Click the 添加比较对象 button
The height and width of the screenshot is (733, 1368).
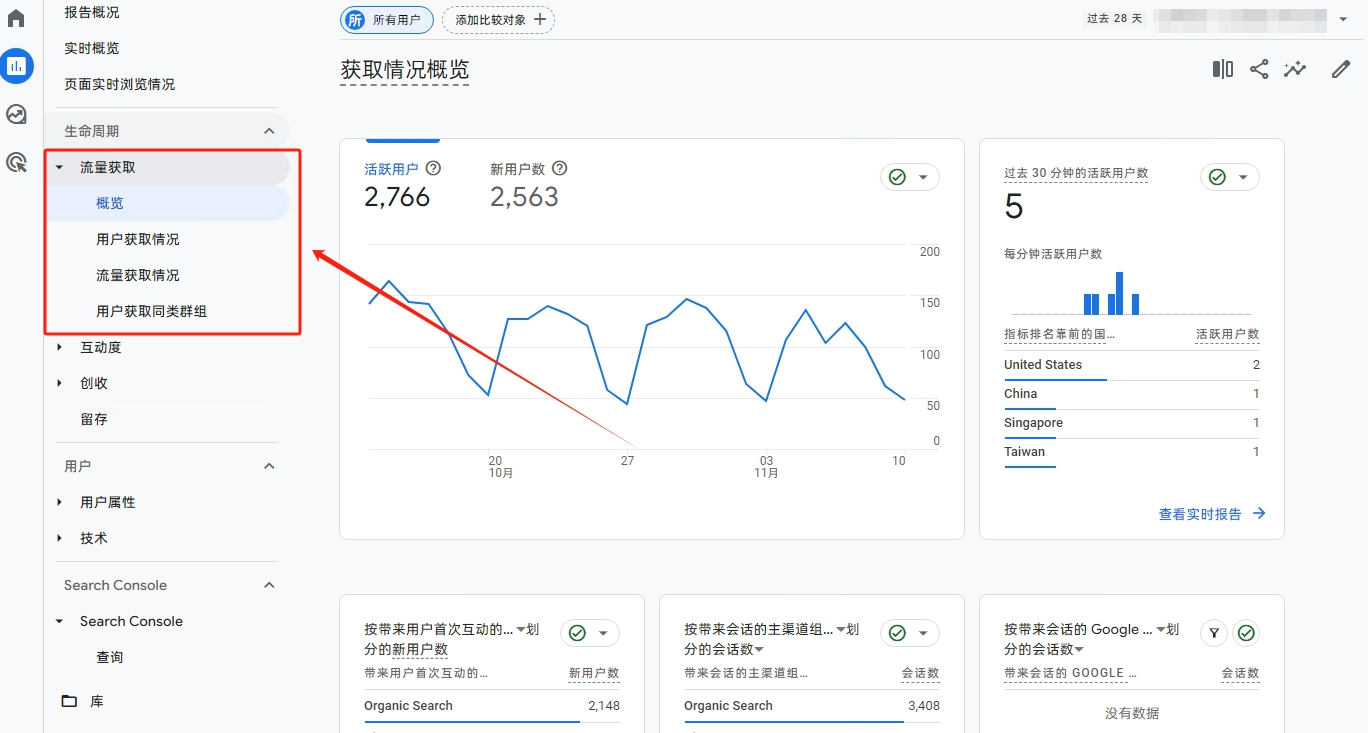pos(498,19)
